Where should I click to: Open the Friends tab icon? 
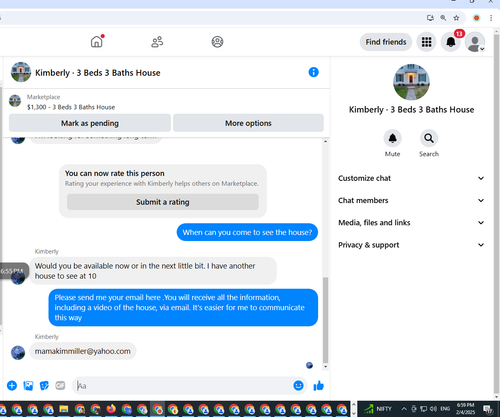(157, 42)
